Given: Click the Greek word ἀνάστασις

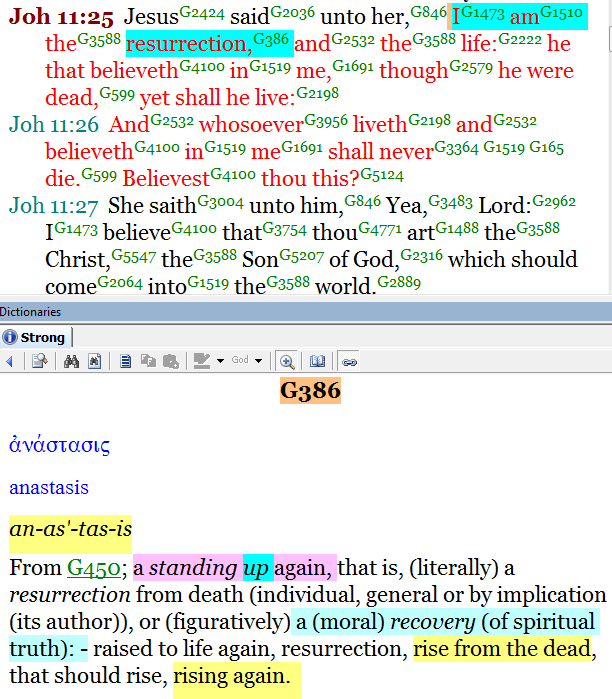Looking at the screenshot, I should click(x=60, y=444).
